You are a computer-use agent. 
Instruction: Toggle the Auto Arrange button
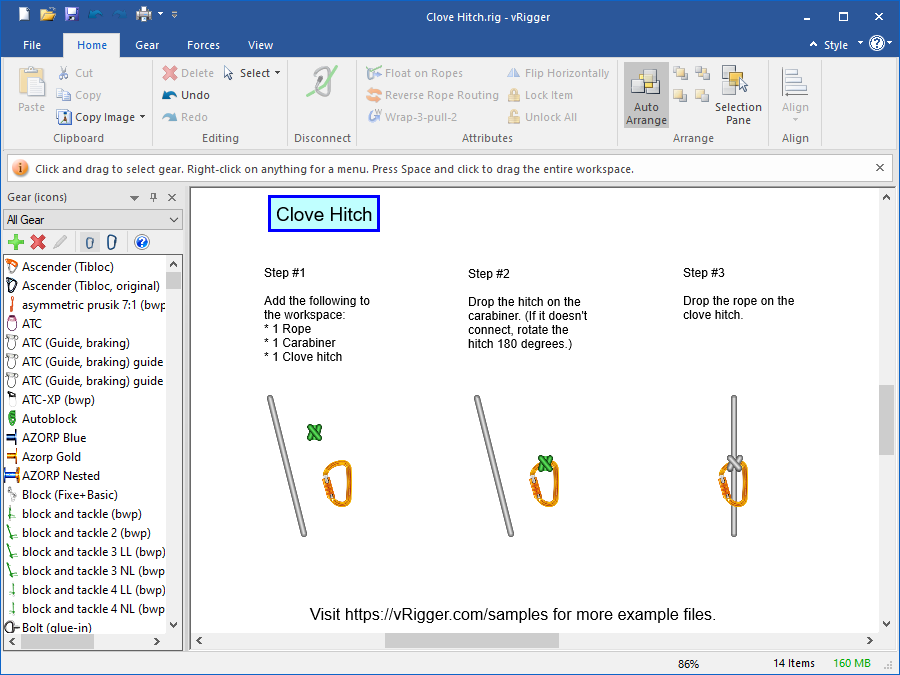[x=646, y=96]
